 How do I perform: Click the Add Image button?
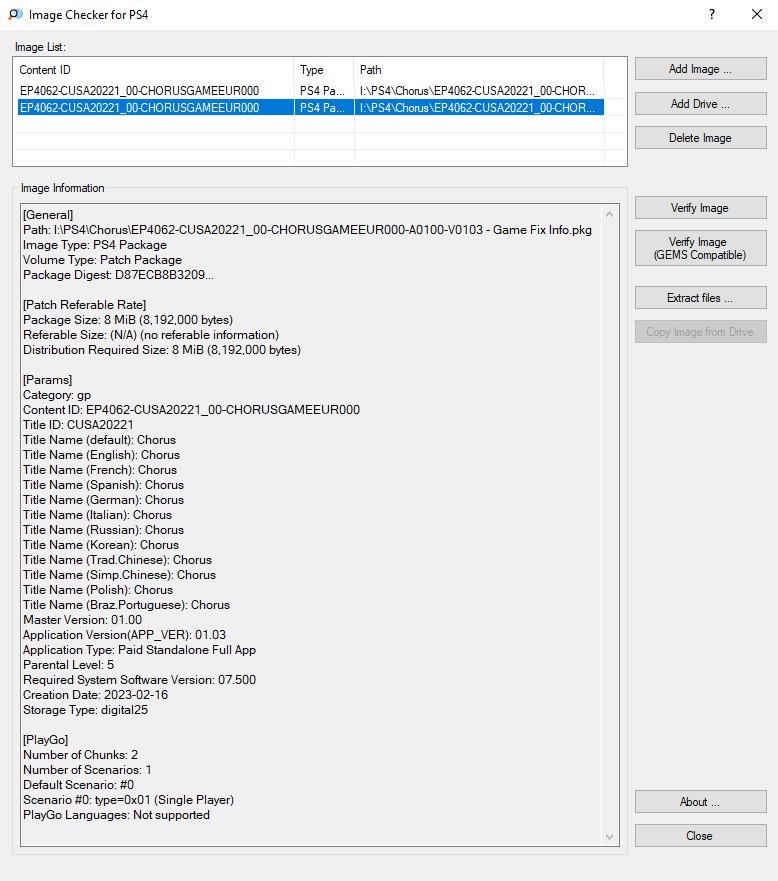coord(700,69)
